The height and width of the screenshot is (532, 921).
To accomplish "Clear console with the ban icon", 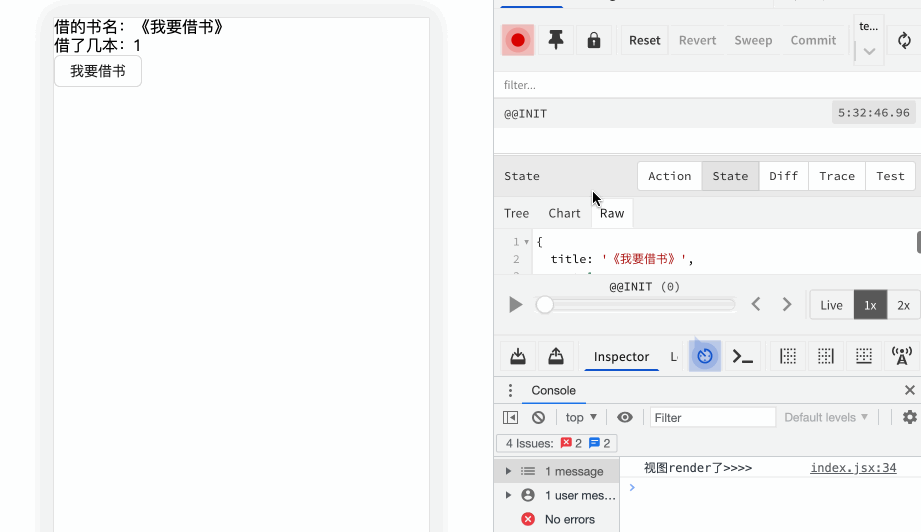I will point(538,417).
